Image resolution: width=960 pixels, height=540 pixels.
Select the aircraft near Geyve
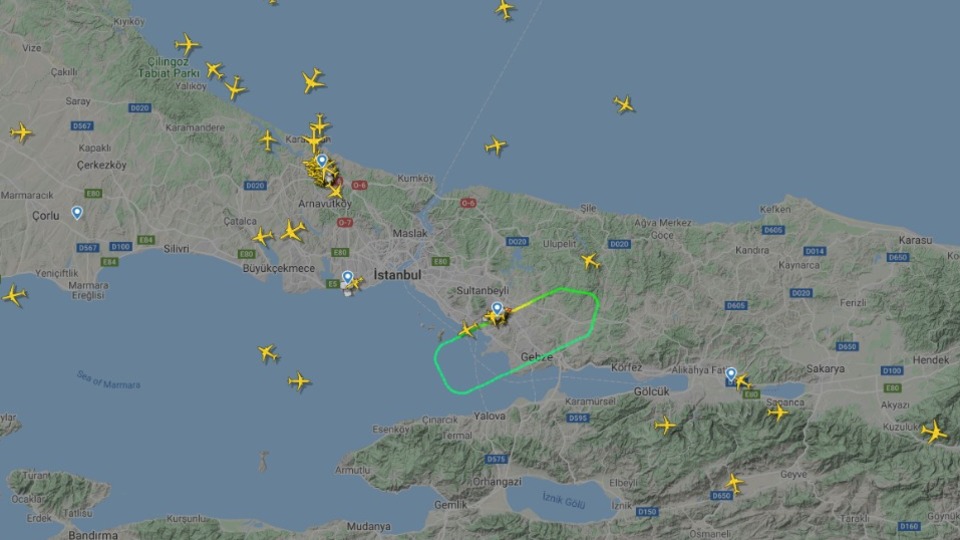734,483
